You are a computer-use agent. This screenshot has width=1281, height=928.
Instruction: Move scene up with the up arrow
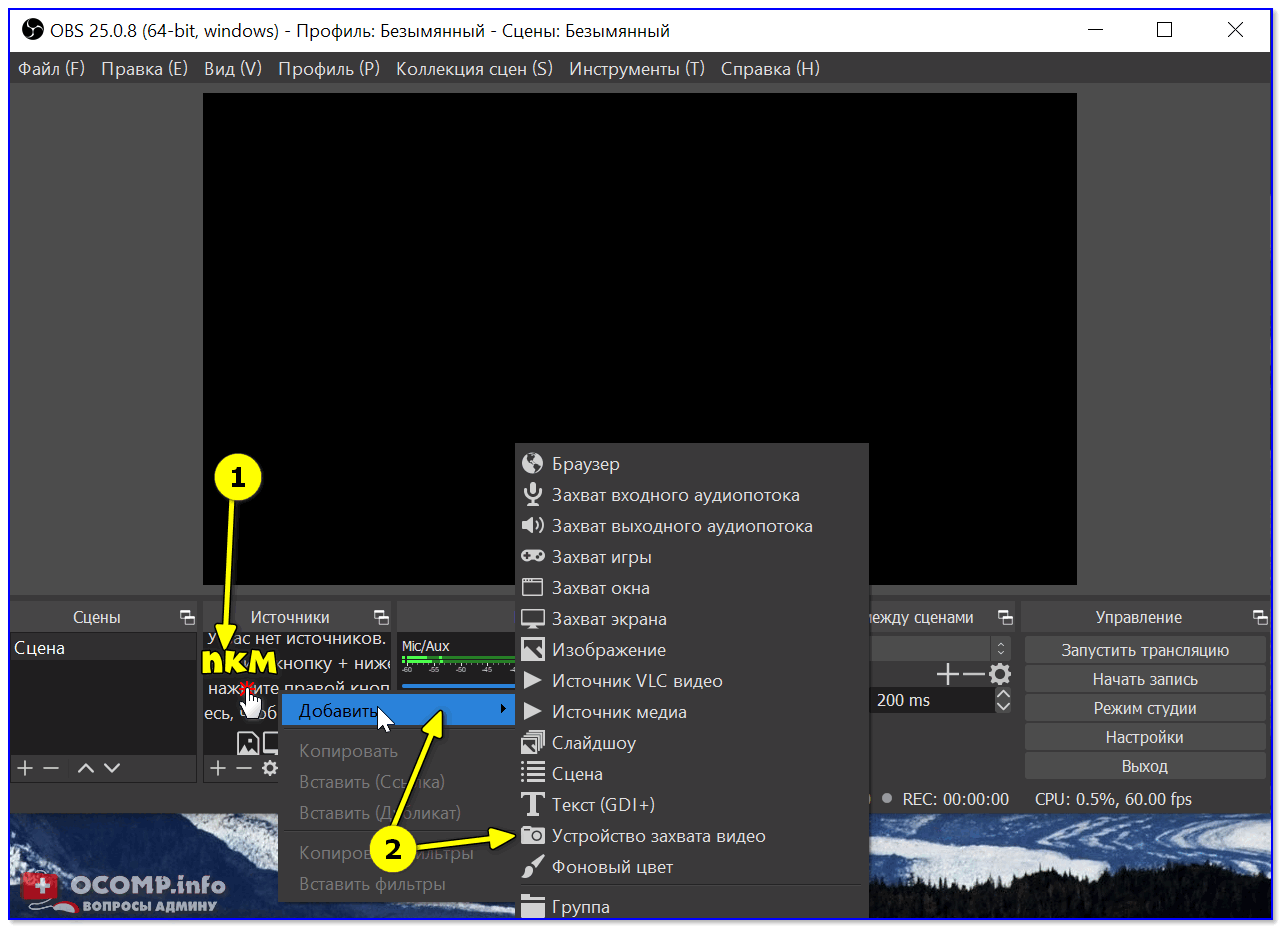86,768
